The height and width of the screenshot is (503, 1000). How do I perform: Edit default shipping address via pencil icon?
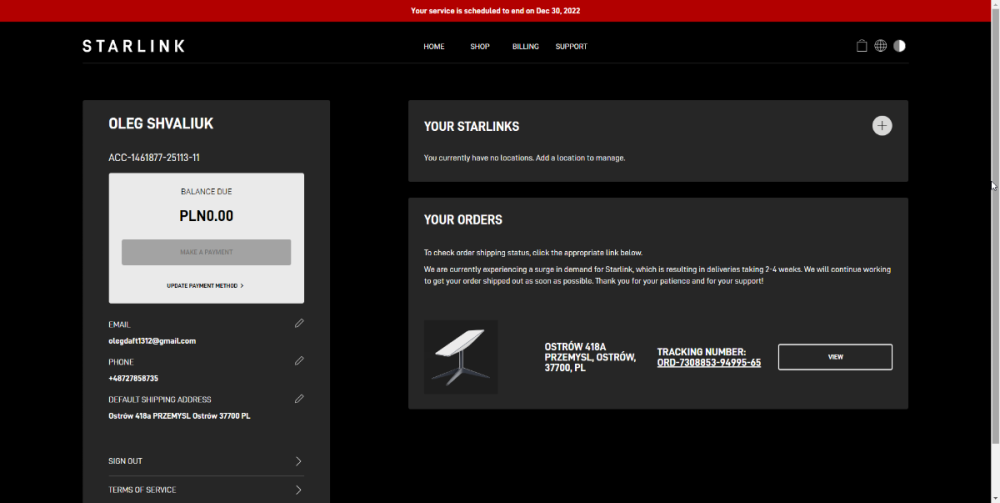point(299,398)
